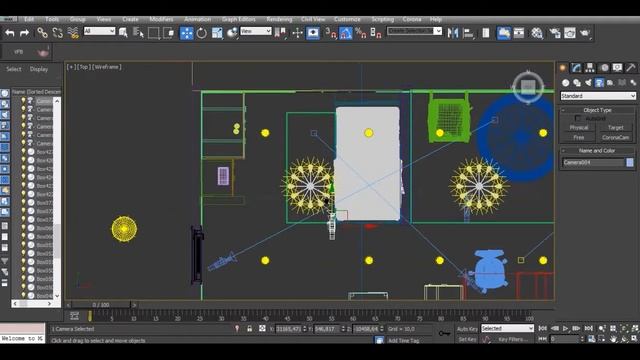Open the selection filter All dropdown
The image size is (640, 360).
click(99, 31)
